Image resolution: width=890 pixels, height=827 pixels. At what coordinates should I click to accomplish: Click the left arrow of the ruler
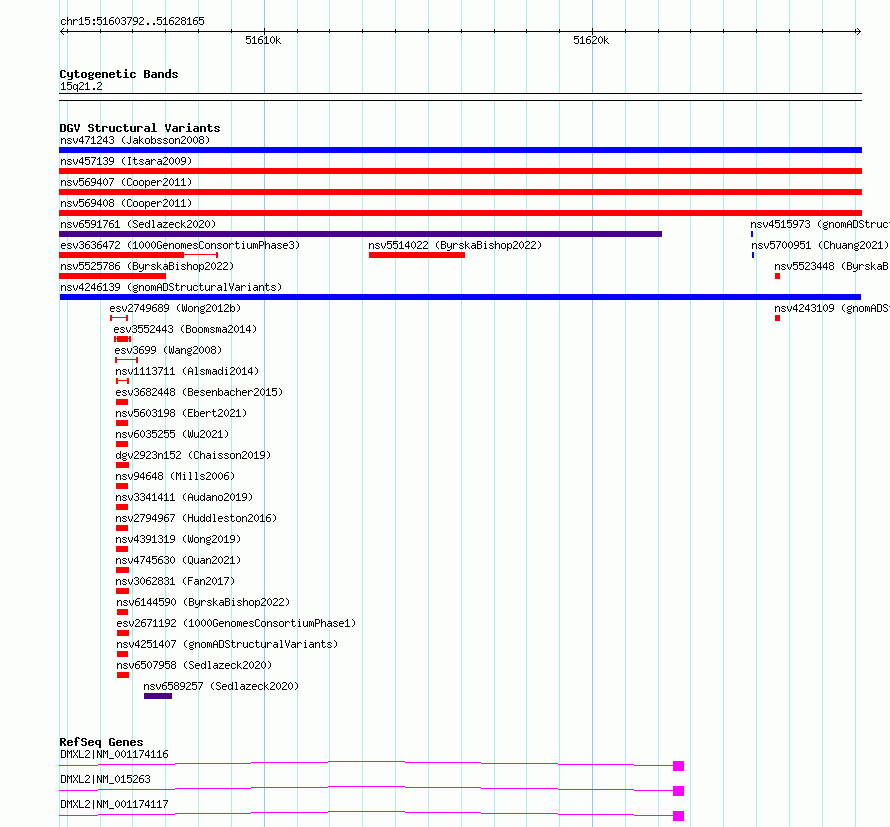[62, 32]
